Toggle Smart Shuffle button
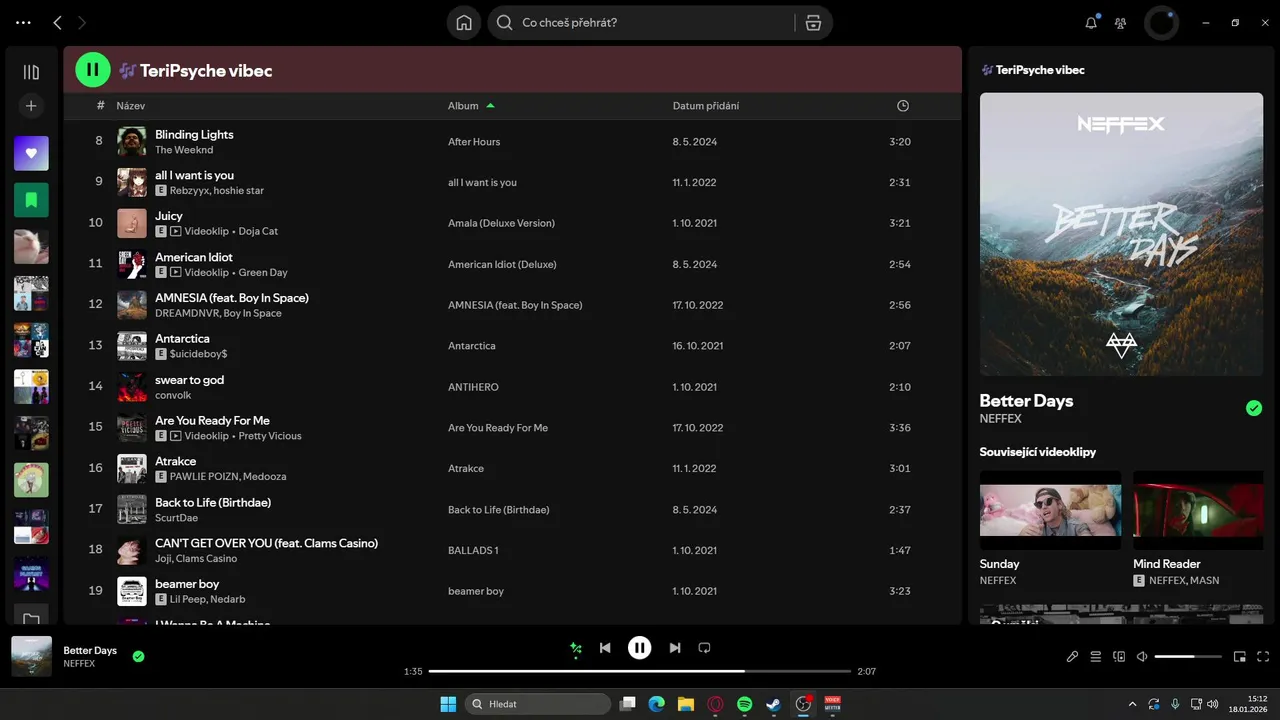The height and width of the screenshot is (720, 1280). [575, 648]
